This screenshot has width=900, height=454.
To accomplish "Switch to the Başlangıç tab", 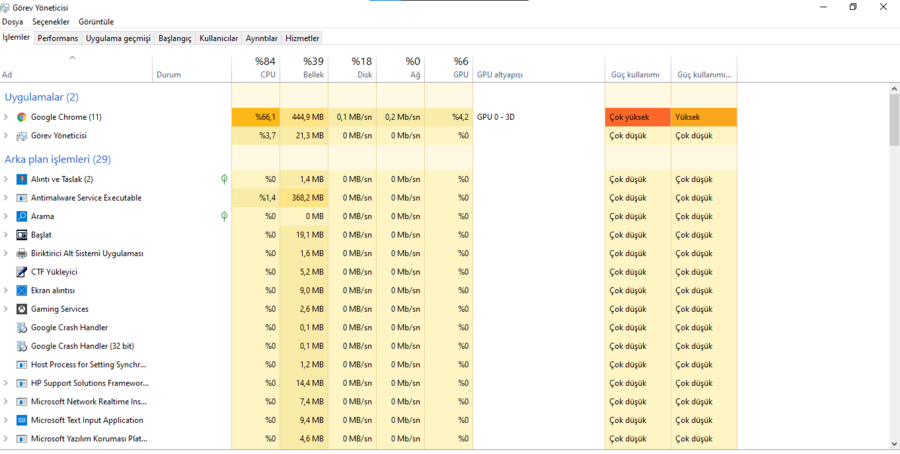I will 175,38.
